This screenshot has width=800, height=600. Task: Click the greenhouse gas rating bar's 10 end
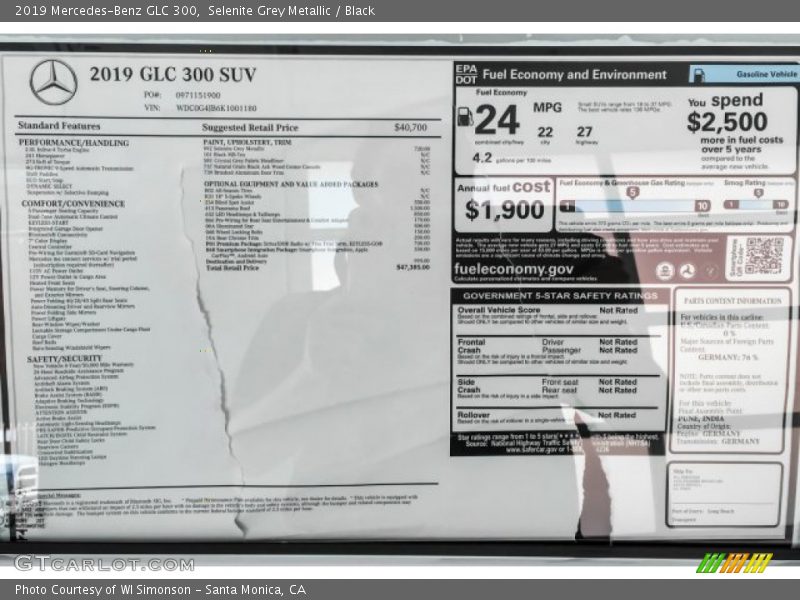click(702, 206)
